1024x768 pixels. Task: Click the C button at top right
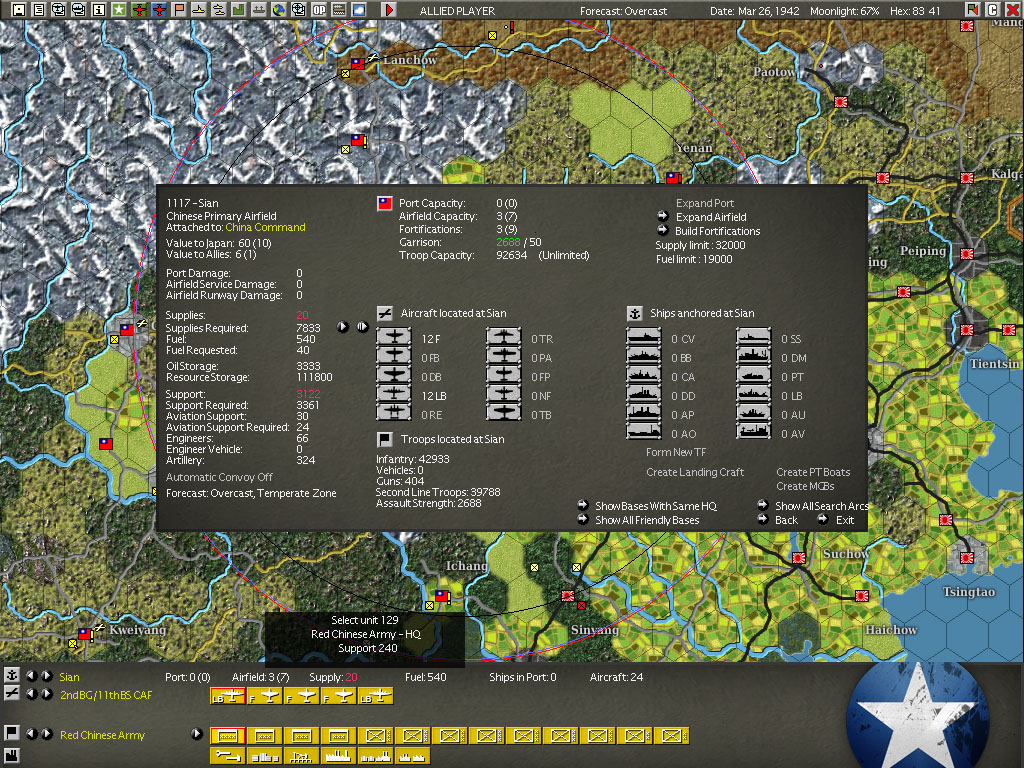click(992, 10)
